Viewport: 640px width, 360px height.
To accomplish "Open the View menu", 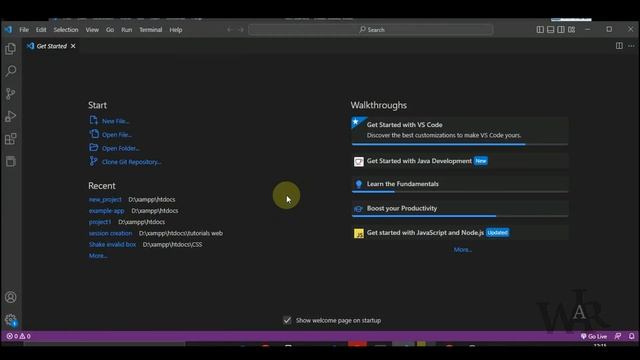I will [x=92, y=30].
